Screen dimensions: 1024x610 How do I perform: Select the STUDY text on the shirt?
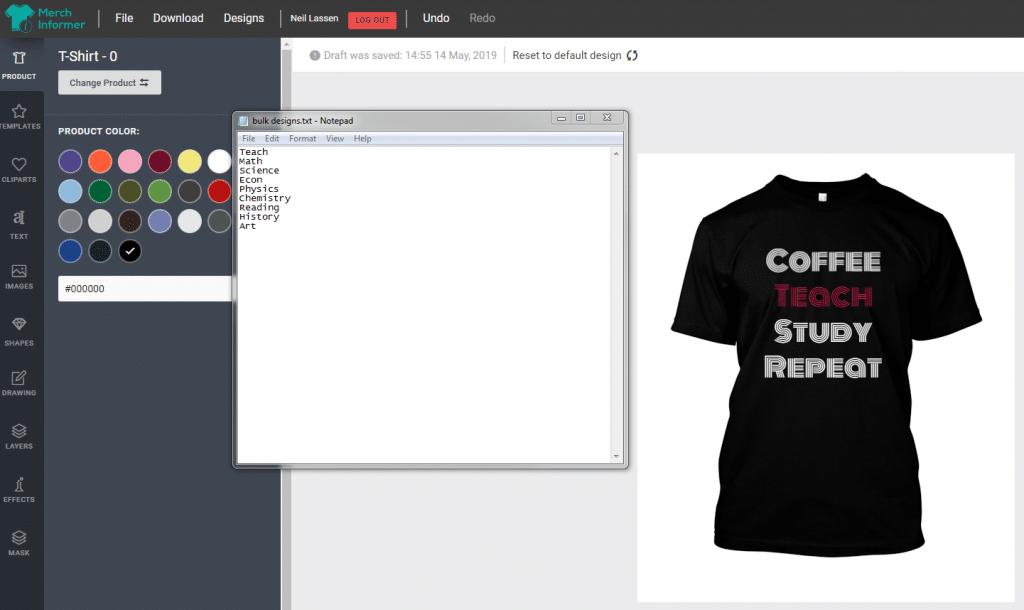pos(823,332)
